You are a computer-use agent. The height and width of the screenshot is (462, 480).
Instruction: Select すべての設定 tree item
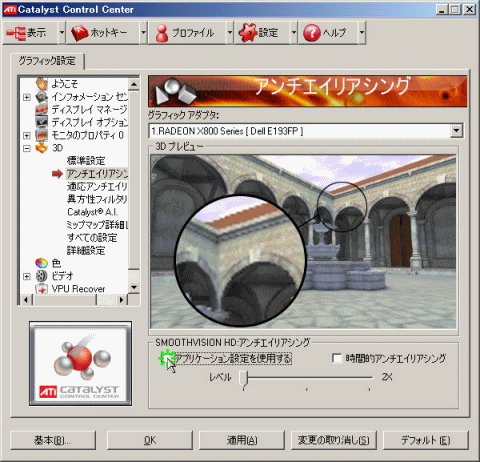point(92,238)
